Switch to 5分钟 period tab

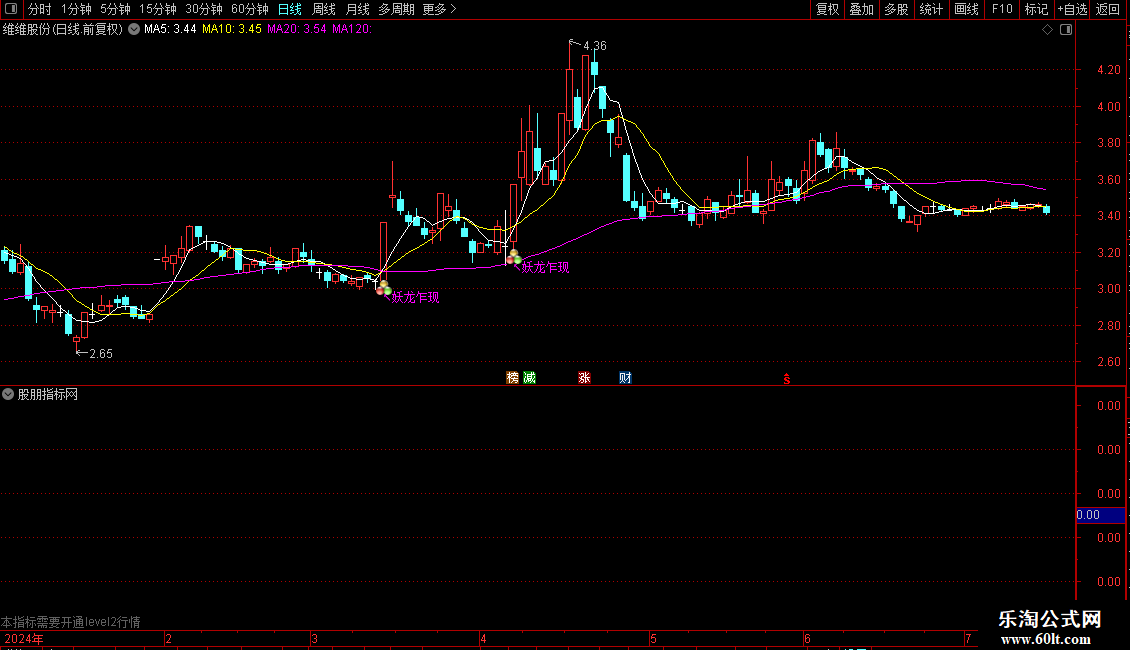pyautogui.click(x=115, y=9)
